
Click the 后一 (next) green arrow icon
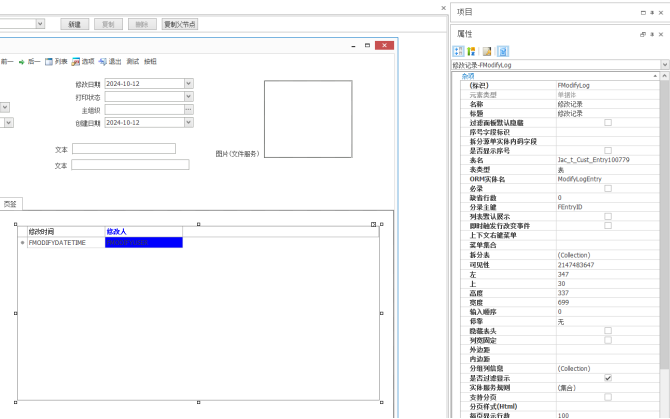(x=21, y=61)
